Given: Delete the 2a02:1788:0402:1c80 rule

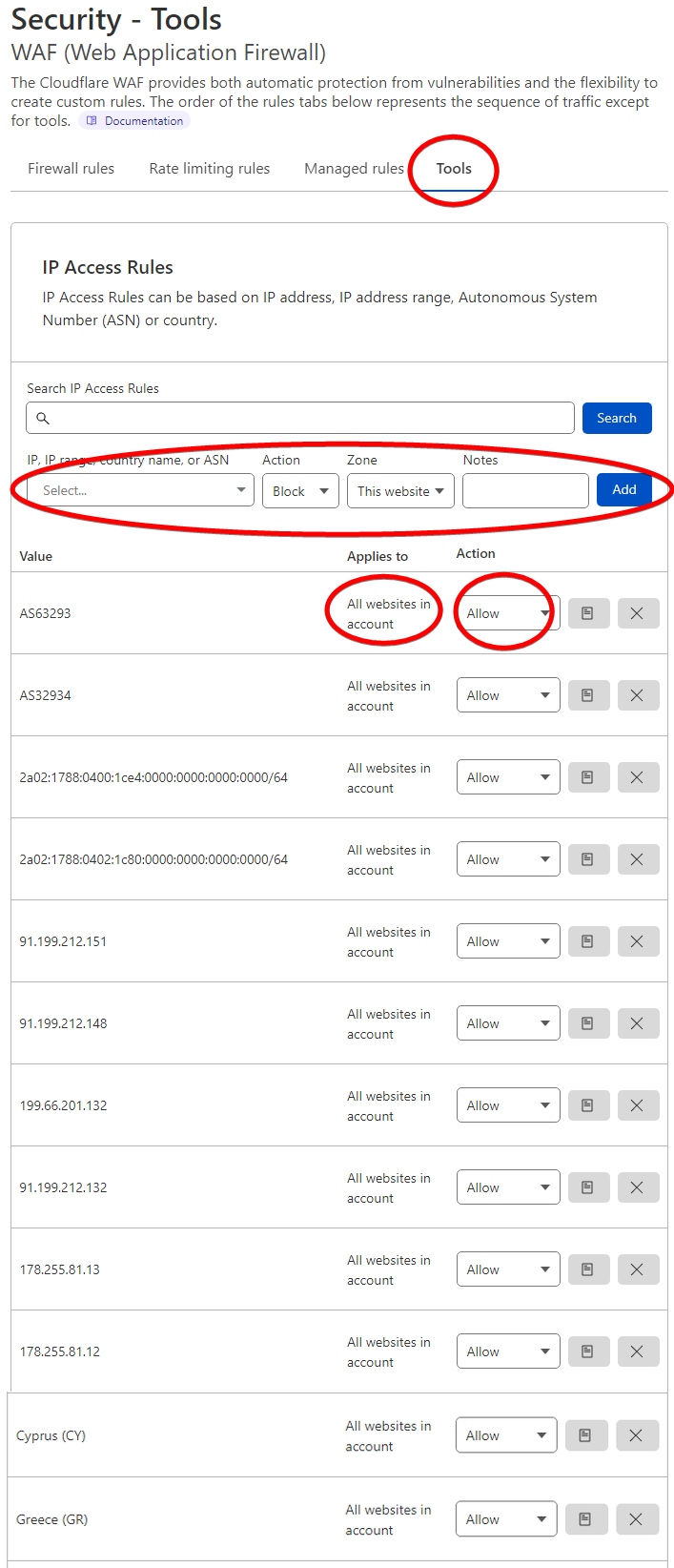Looking at the screenshot, I should pos(638,859).
